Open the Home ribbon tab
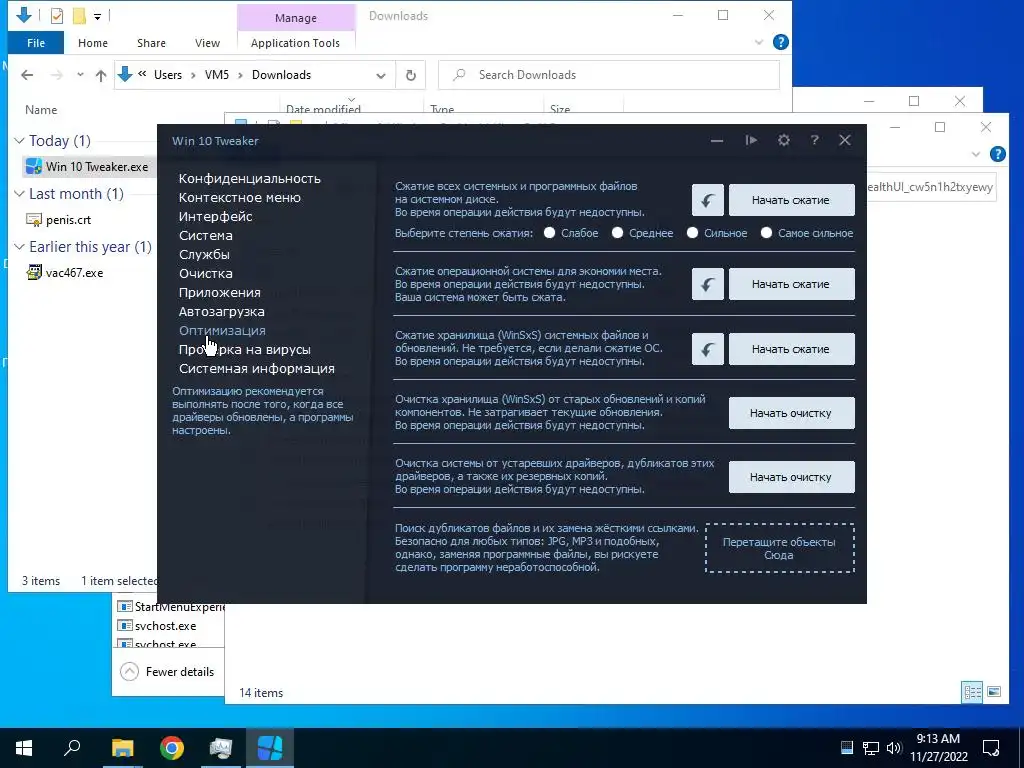The image size is (1024, 768). pos(93,42)
